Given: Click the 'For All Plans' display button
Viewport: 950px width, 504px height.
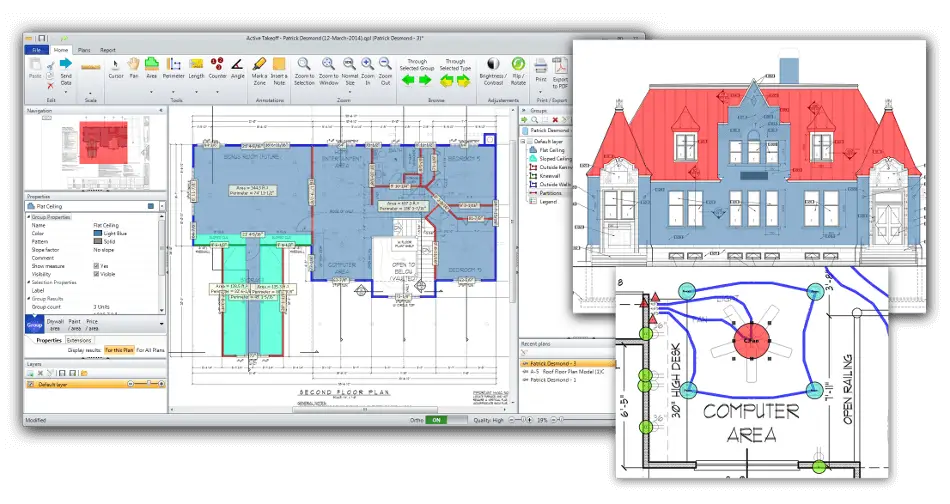Looking at the screenshot, I should tap(150, 350).
